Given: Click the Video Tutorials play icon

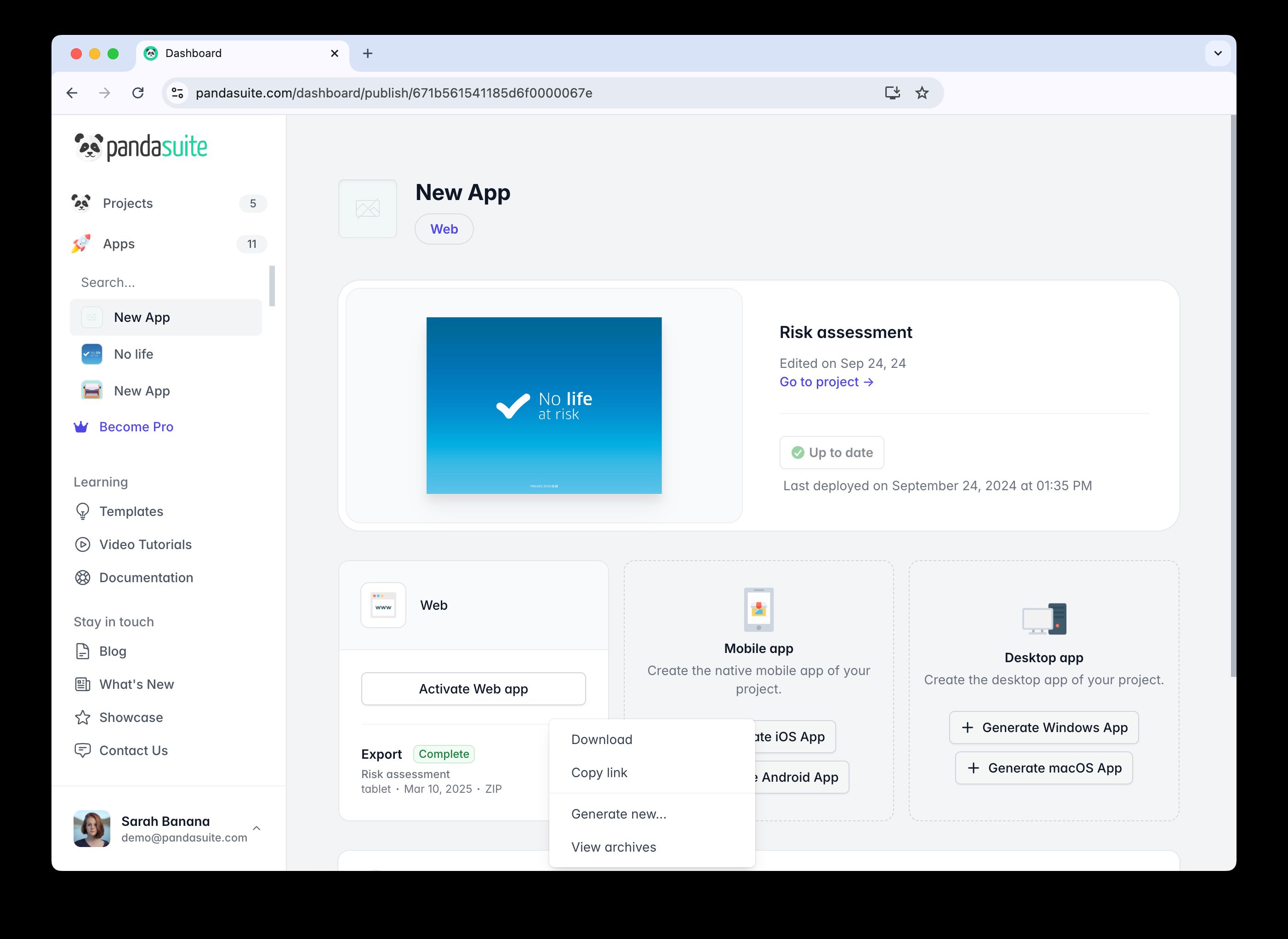Looking at the screenshot, I should [83, 544].
